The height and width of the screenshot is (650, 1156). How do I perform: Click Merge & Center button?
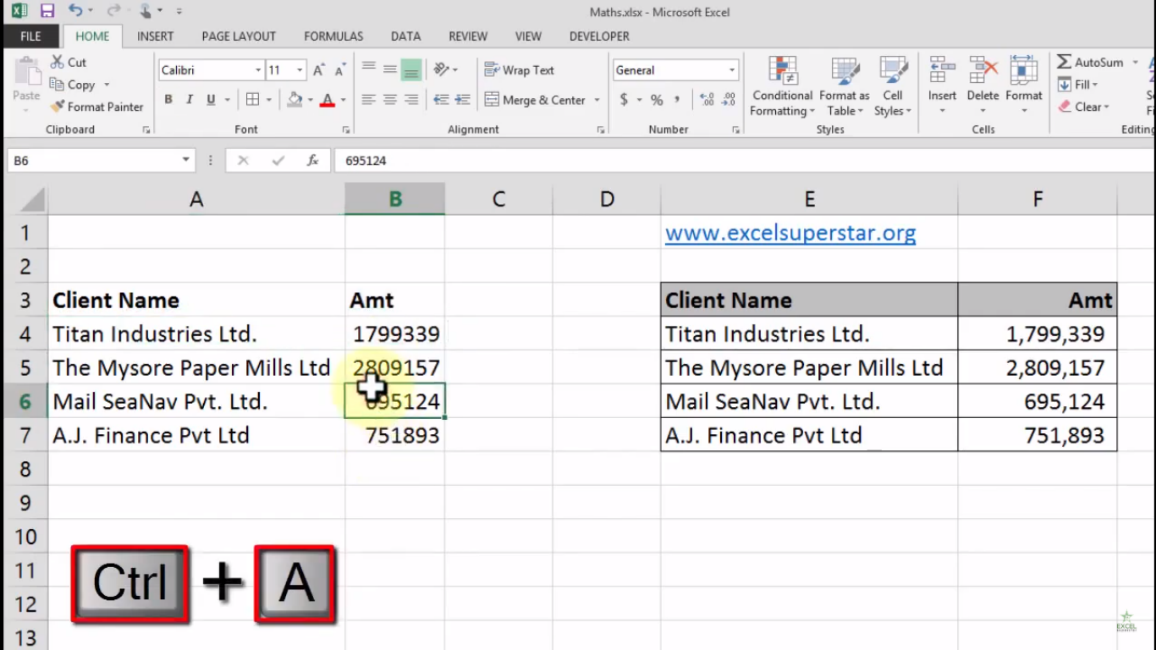(535, 99)
